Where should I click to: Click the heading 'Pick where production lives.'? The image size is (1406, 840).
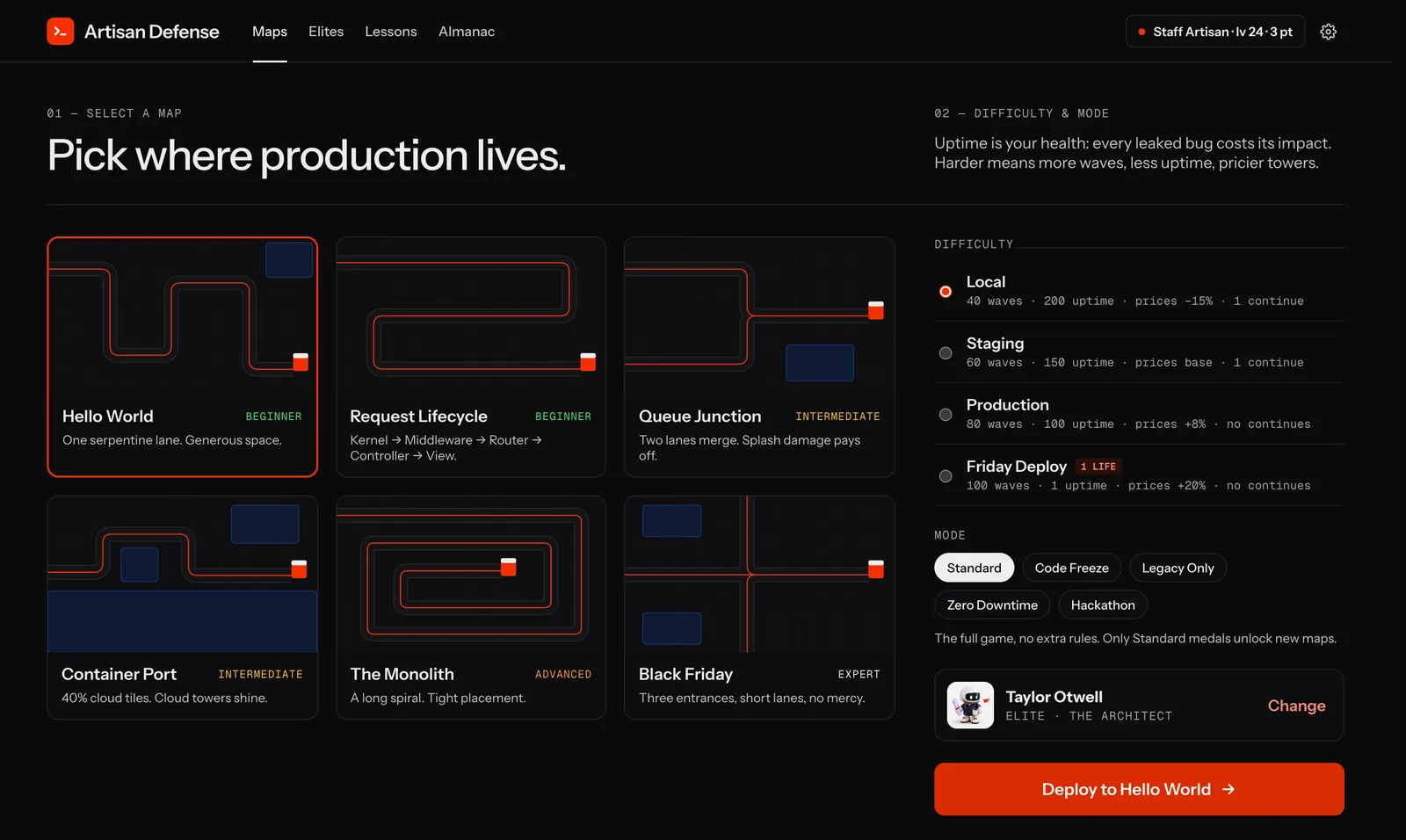pyautogui.click(x=307, y=156)
